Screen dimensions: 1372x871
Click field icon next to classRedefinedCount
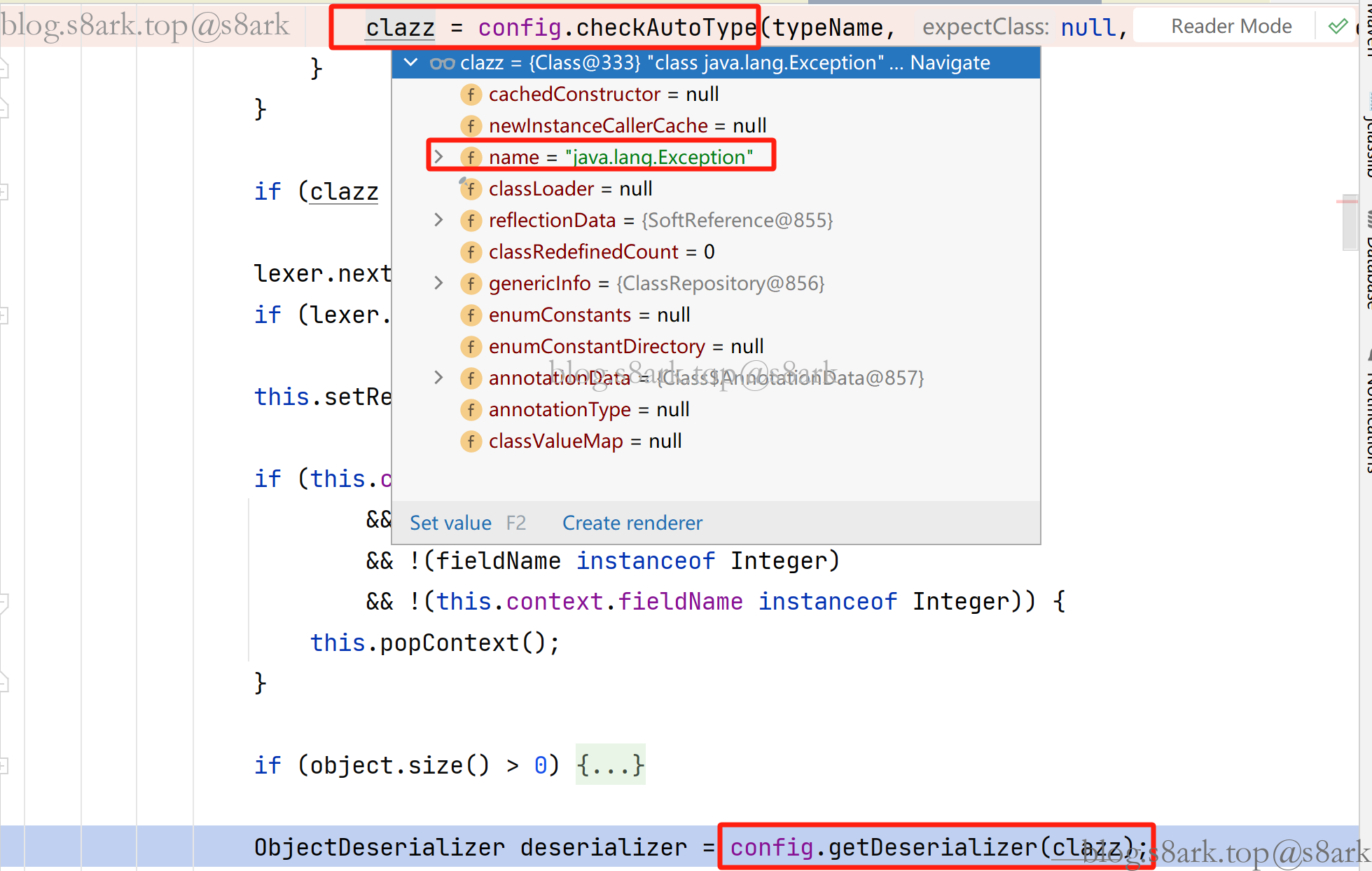click(471, 252)
